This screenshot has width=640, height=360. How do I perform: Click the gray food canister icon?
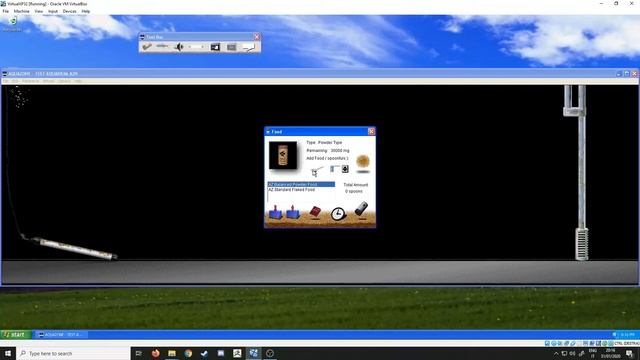point(361,209)
